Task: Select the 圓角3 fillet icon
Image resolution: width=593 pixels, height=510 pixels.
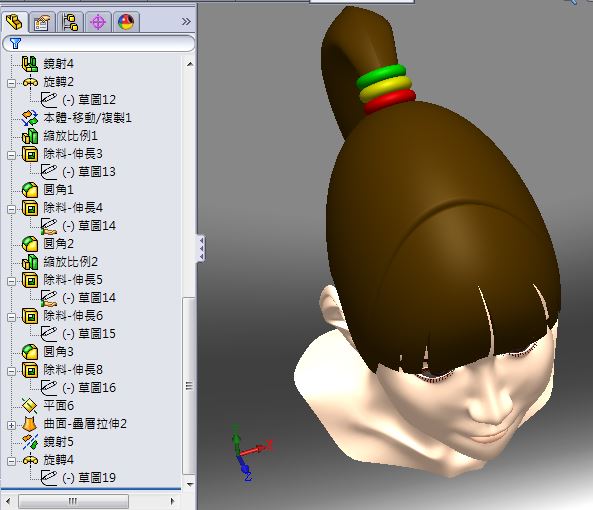Action: click(29, 352)
